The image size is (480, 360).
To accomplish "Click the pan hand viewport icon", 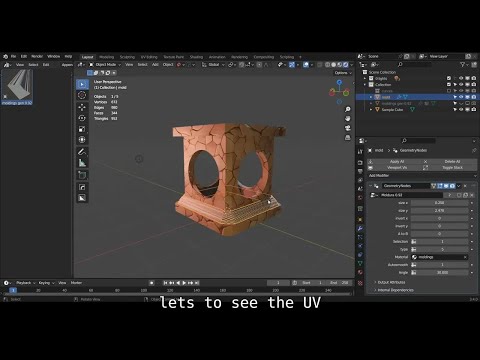I will pos(348,119).
